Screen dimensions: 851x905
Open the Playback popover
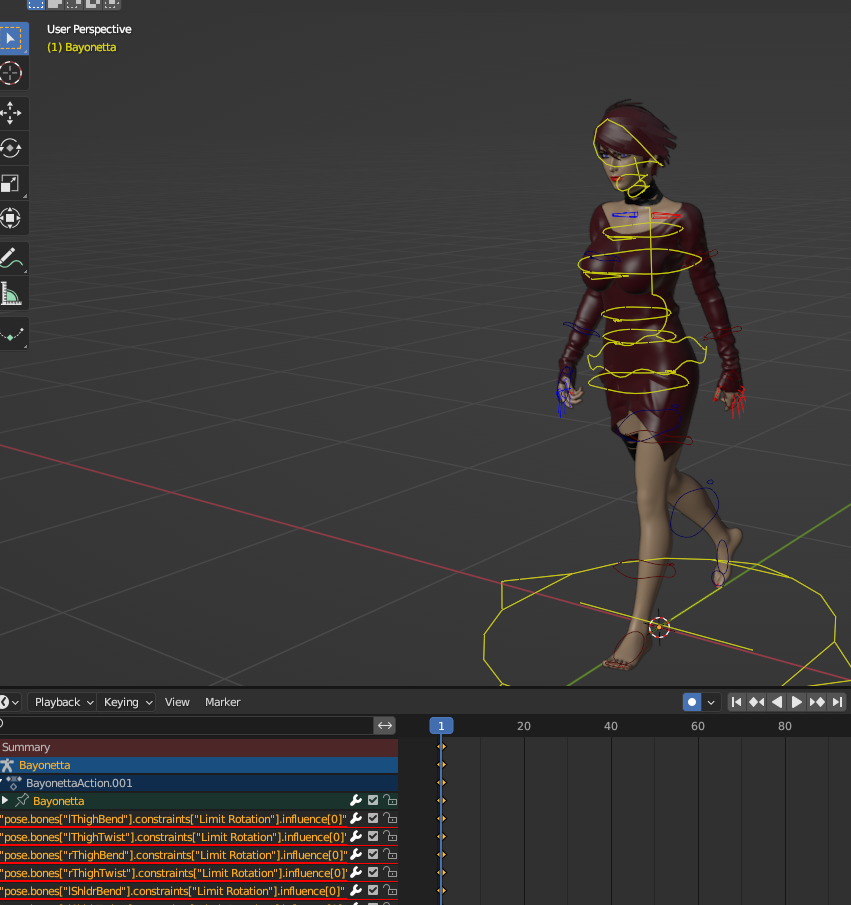click(x=62, y=702)
